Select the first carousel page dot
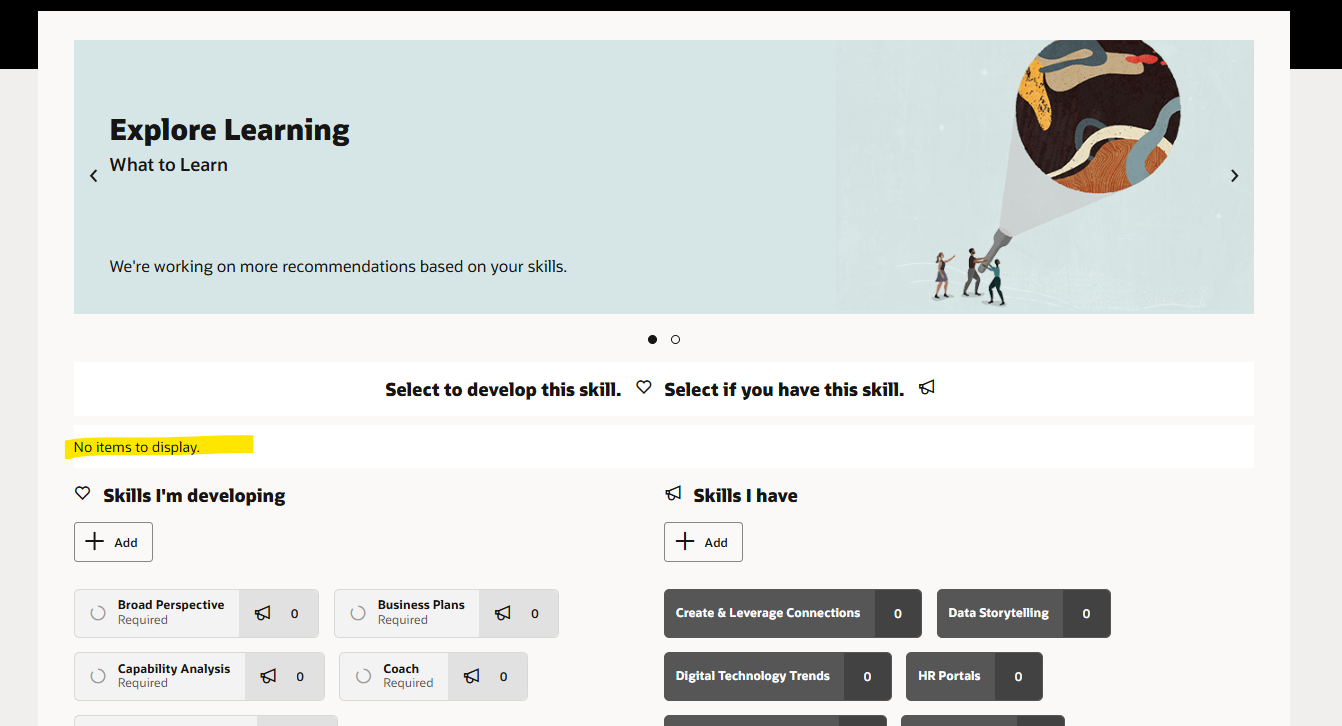 [652, 340]
